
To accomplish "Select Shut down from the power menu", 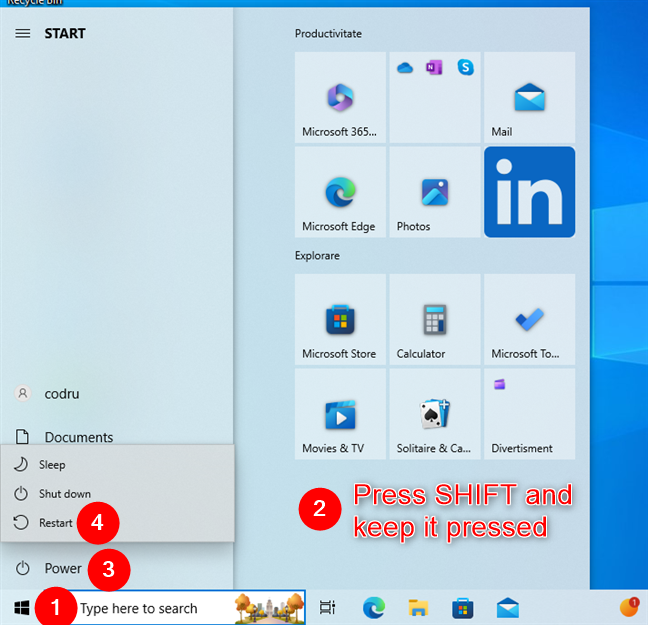I will tap(118, 494).
